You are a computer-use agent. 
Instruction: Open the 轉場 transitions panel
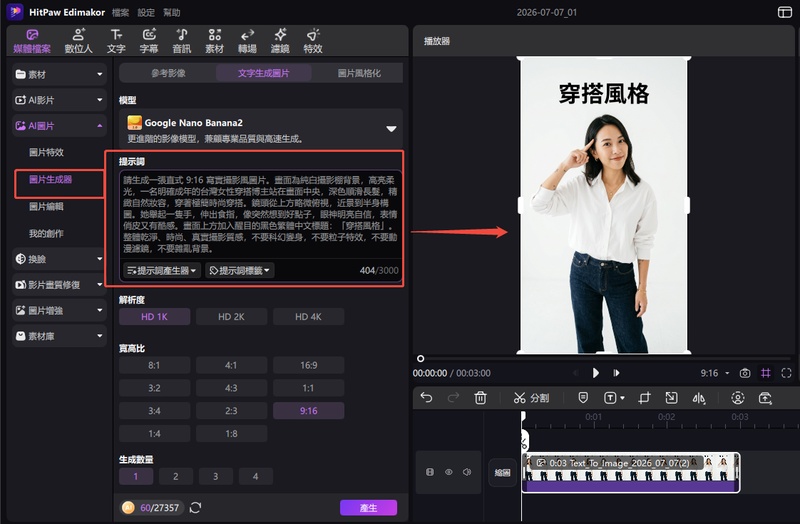[247, 41]
